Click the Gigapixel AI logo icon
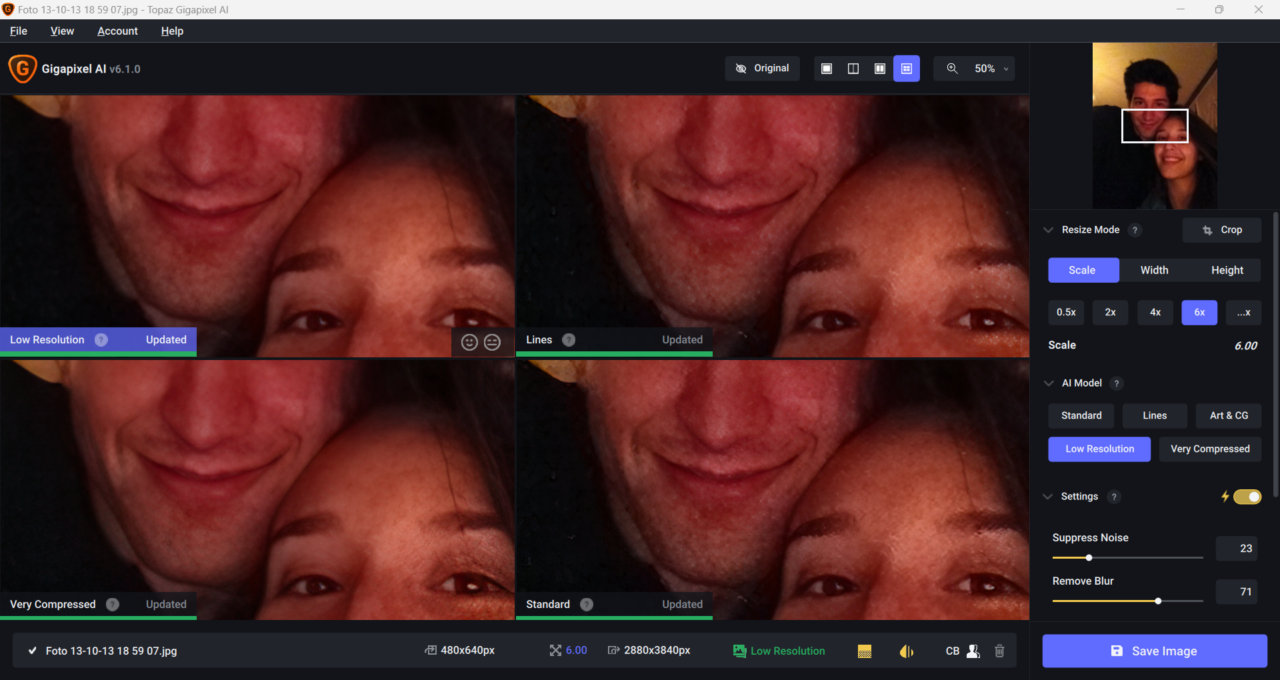 tap(22, 68)
